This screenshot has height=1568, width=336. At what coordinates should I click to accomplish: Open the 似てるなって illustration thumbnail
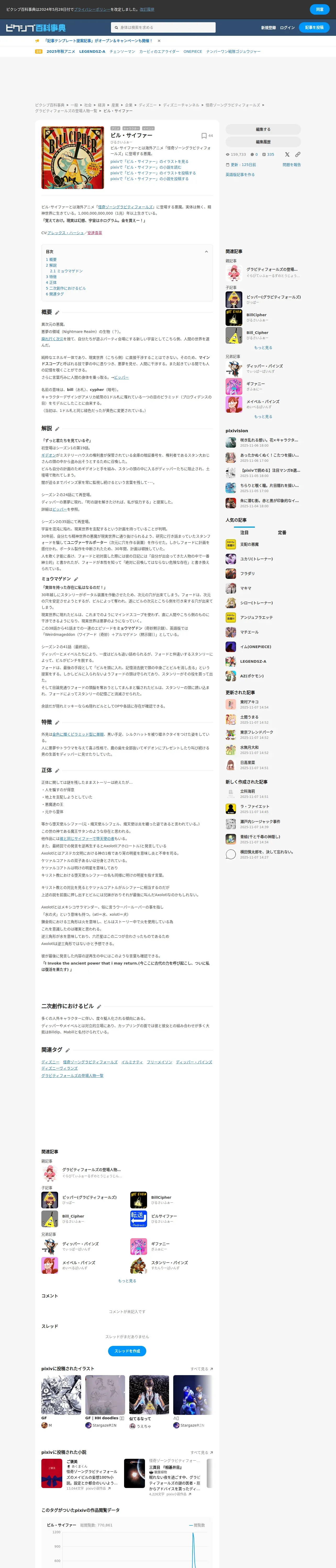pyautogui.click(x=149, y=1395)
